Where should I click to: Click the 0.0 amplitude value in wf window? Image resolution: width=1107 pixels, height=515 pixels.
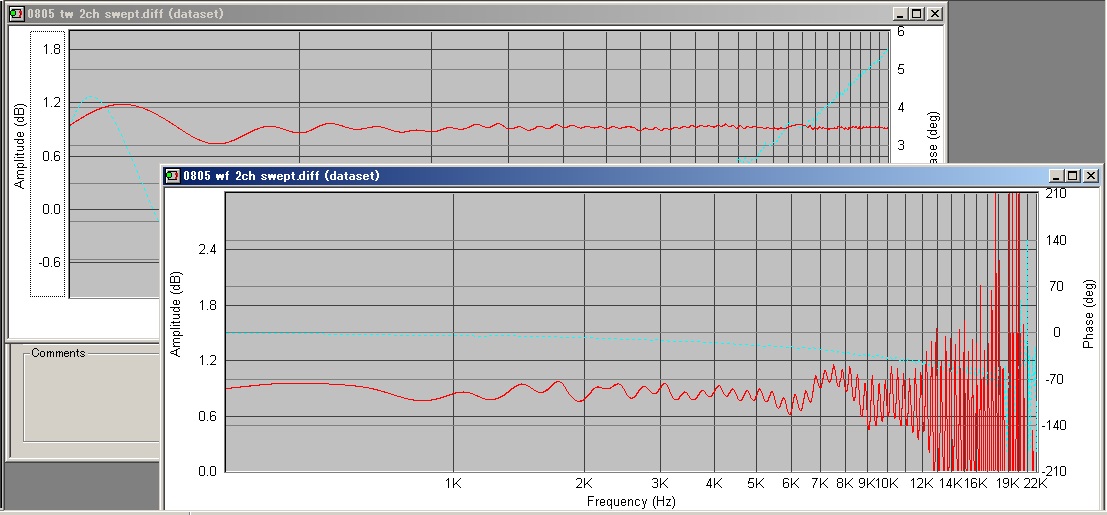(x=208, y=471)
